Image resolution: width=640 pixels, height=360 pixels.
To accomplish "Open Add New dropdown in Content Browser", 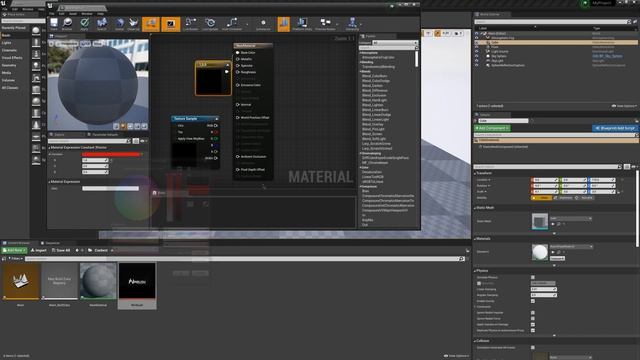I will pos(14,250).
